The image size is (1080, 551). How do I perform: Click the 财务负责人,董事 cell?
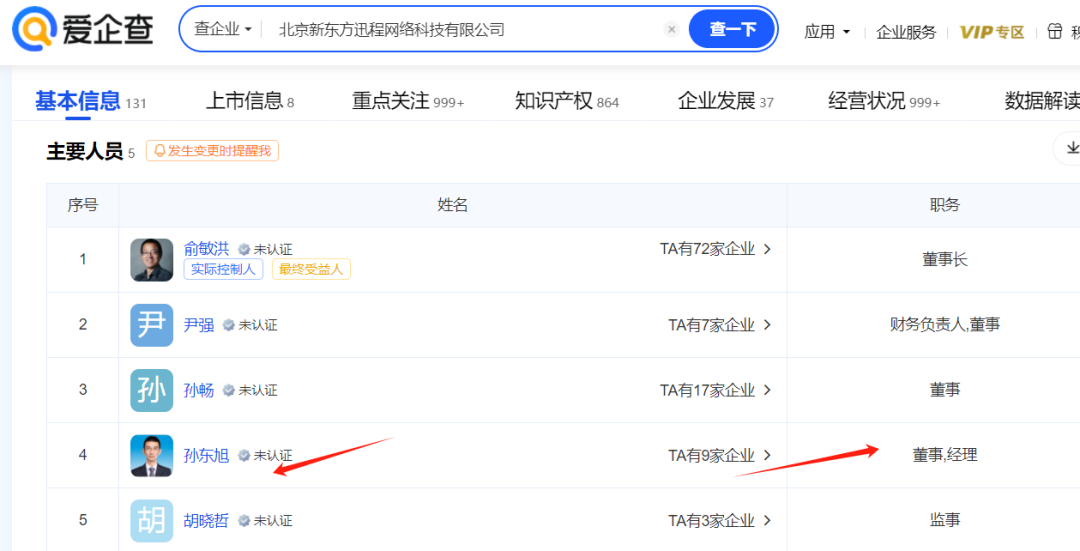click(944, 324)
